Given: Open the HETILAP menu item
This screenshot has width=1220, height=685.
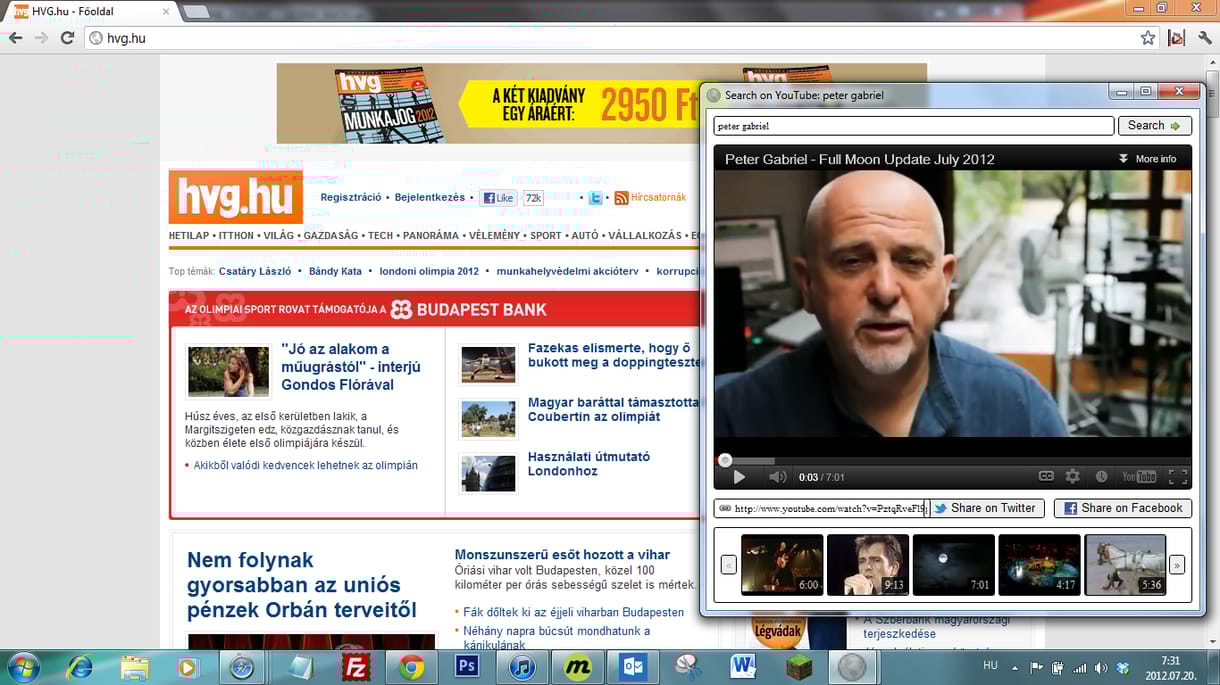Looking at the screenshot, I should pos(189,236).
